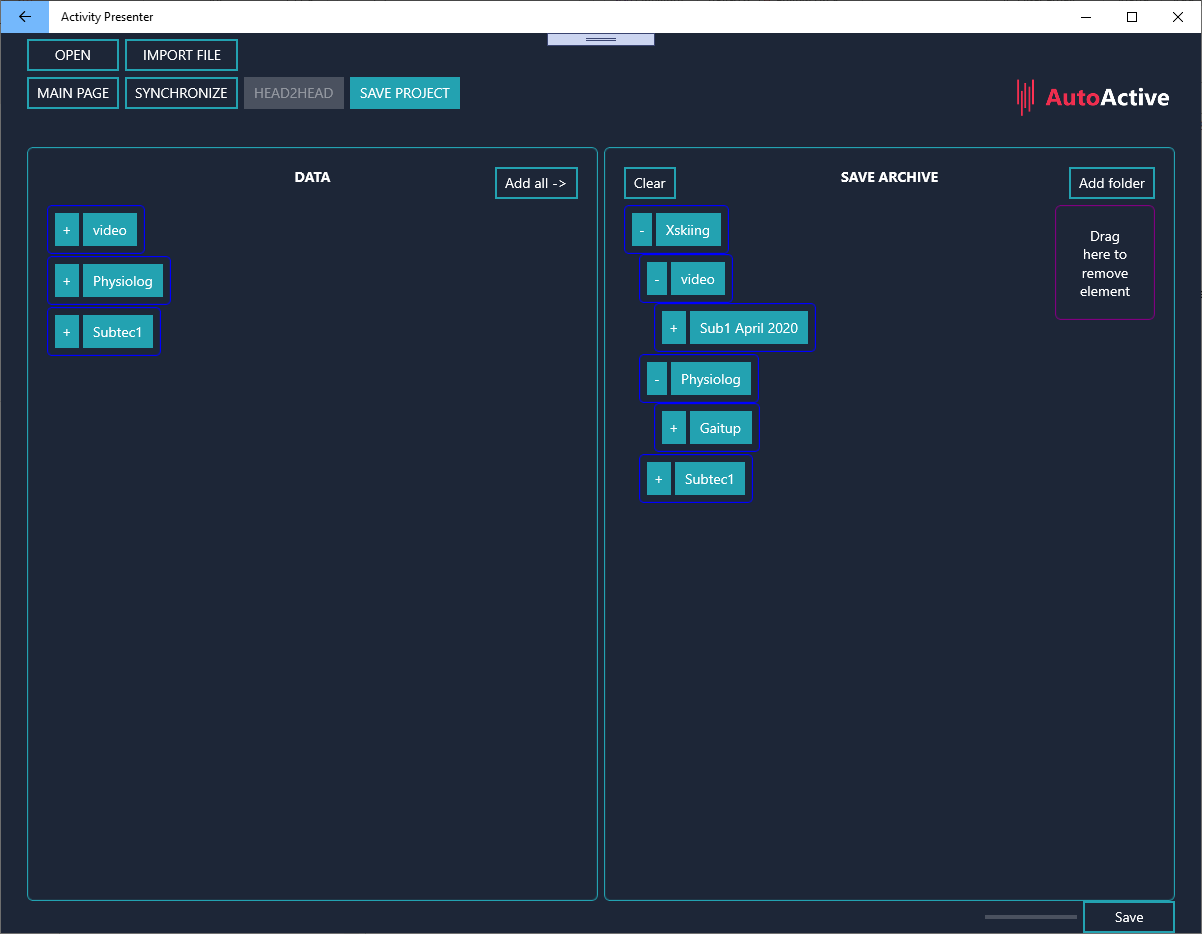
Task: Switch to the Synchronize page
Action: point(181,93)
